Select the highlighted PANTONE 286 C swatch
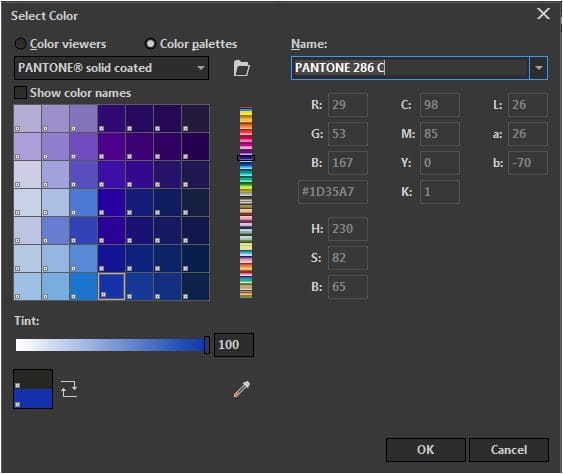 pos(111,286)
